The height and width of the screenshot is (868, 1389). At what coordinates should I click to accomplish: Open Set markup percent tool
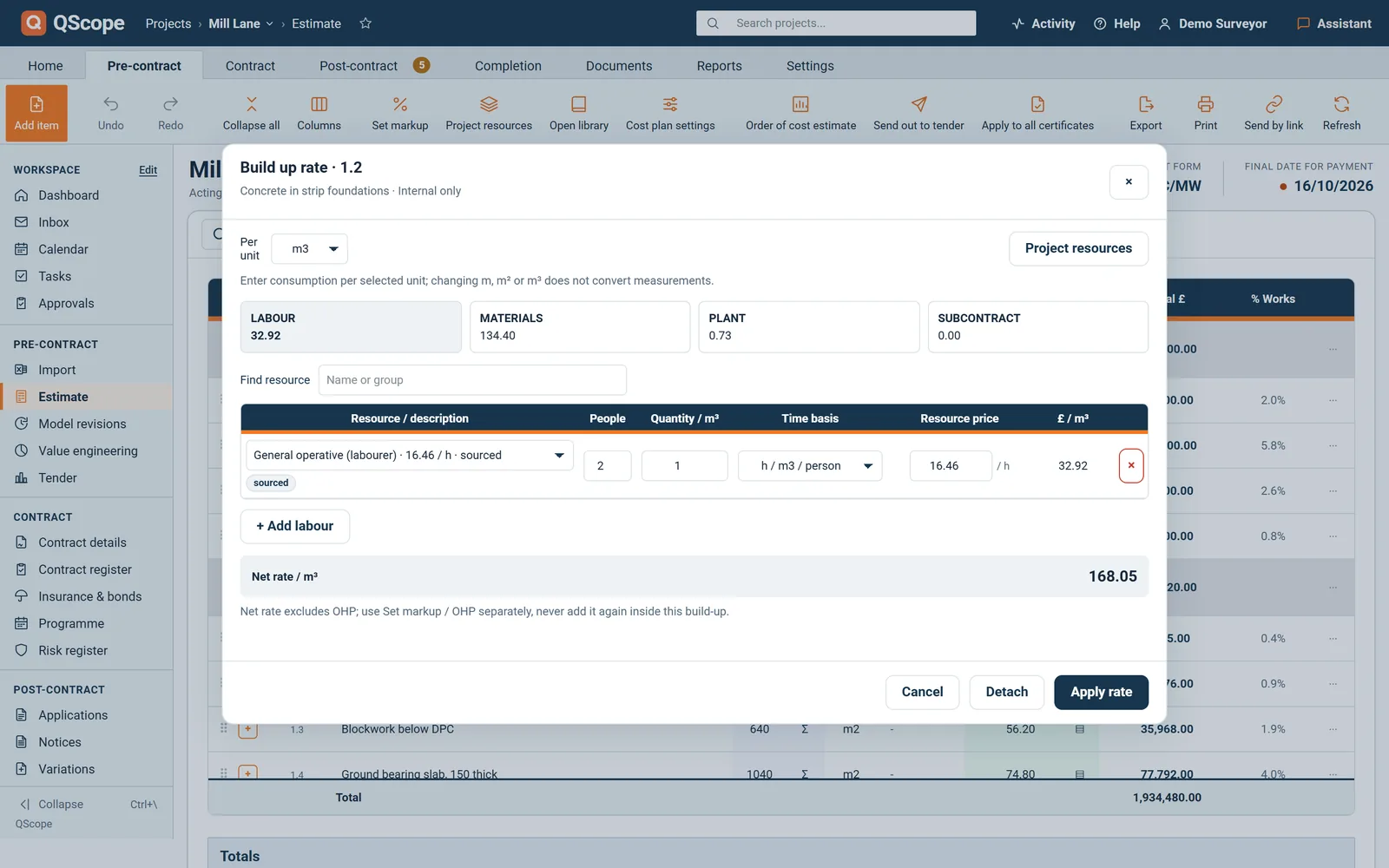tap(399, 113)
